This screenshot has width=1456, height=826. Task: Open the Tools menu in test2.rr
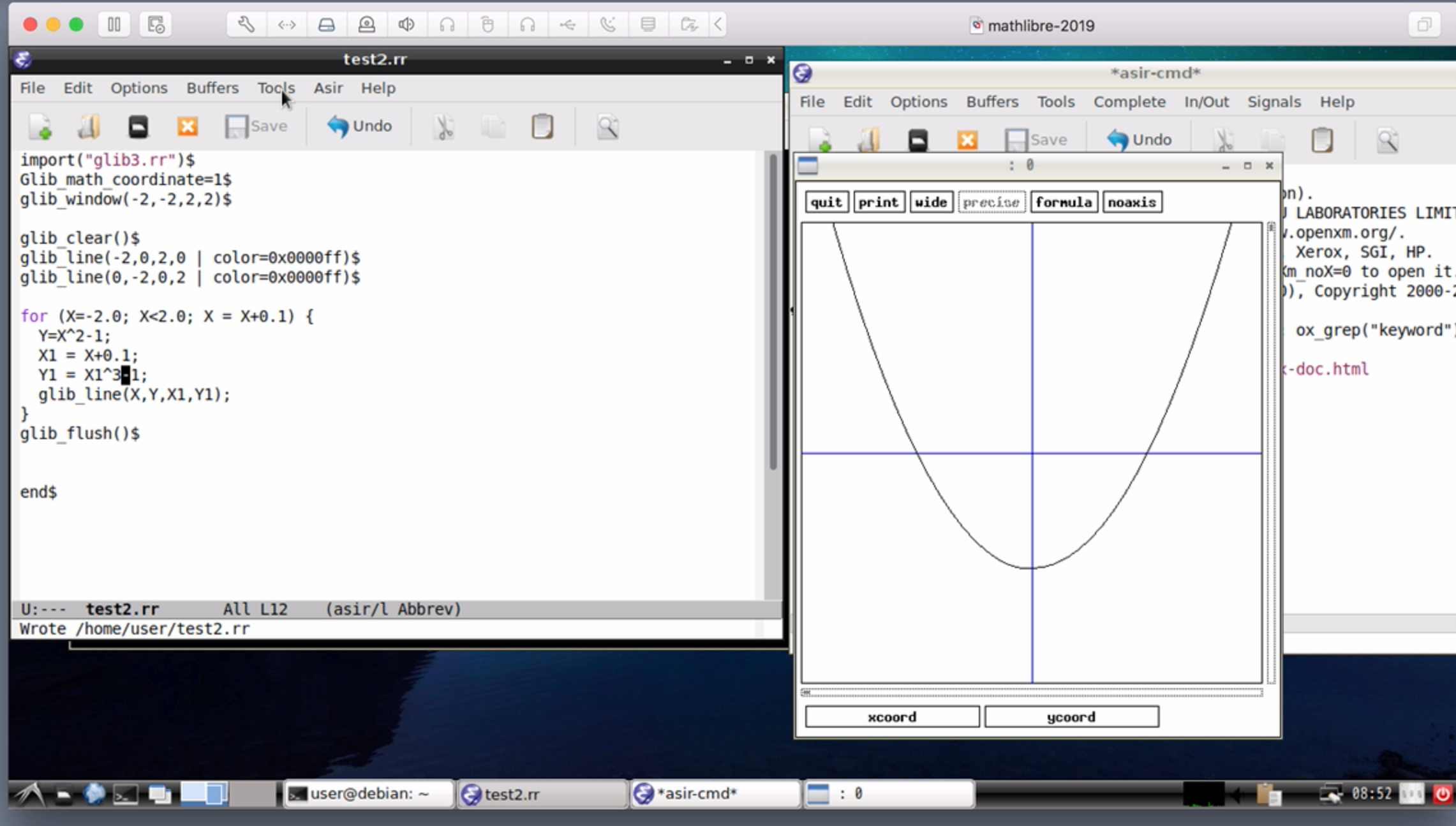coord(276,88)
